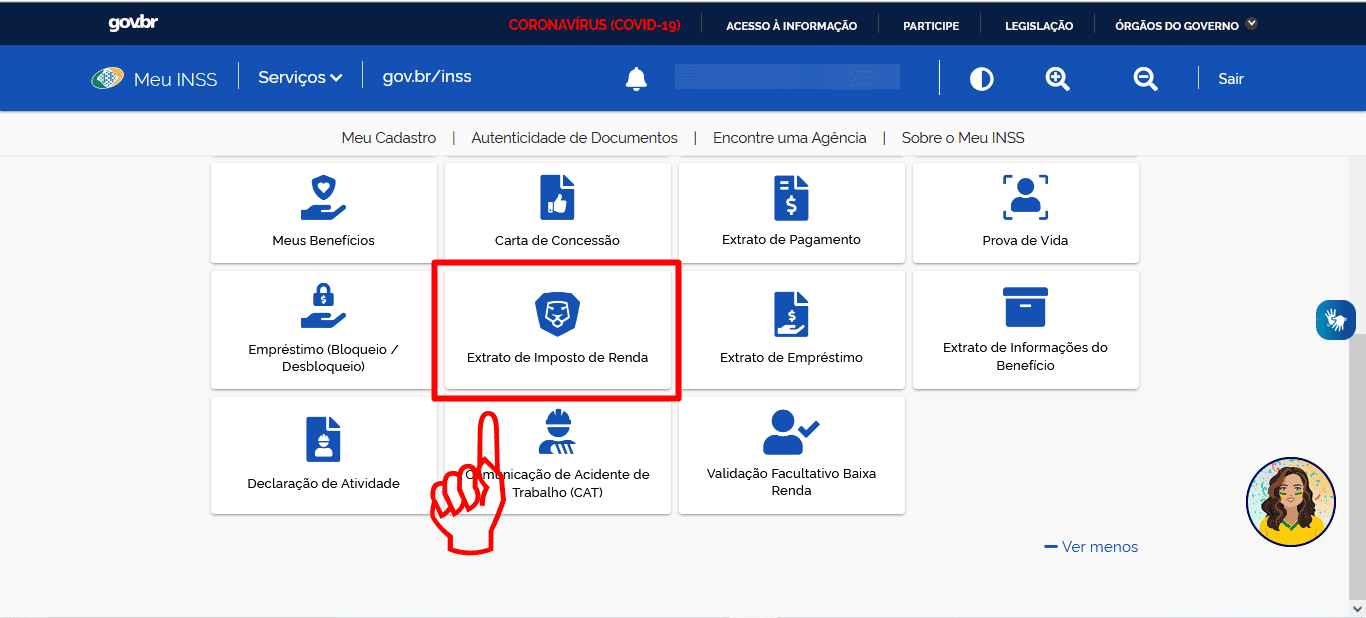Image resolution: width=1366 pixels, height=618 pixels.
Task: Expand the Serviços dropdown menu
Action: pos(300,77)
